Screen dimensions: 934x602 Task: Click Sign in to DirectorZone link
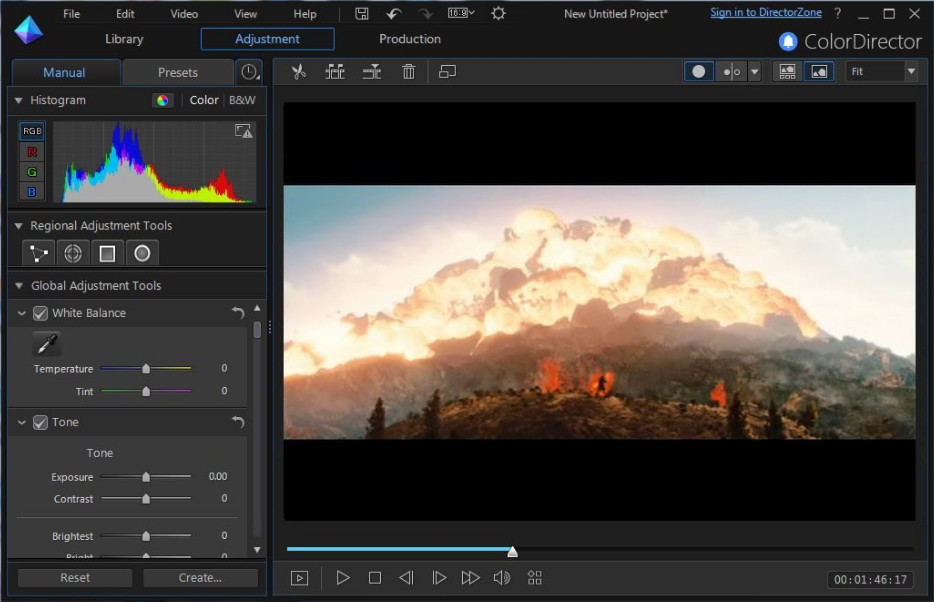tap(765, 13)
